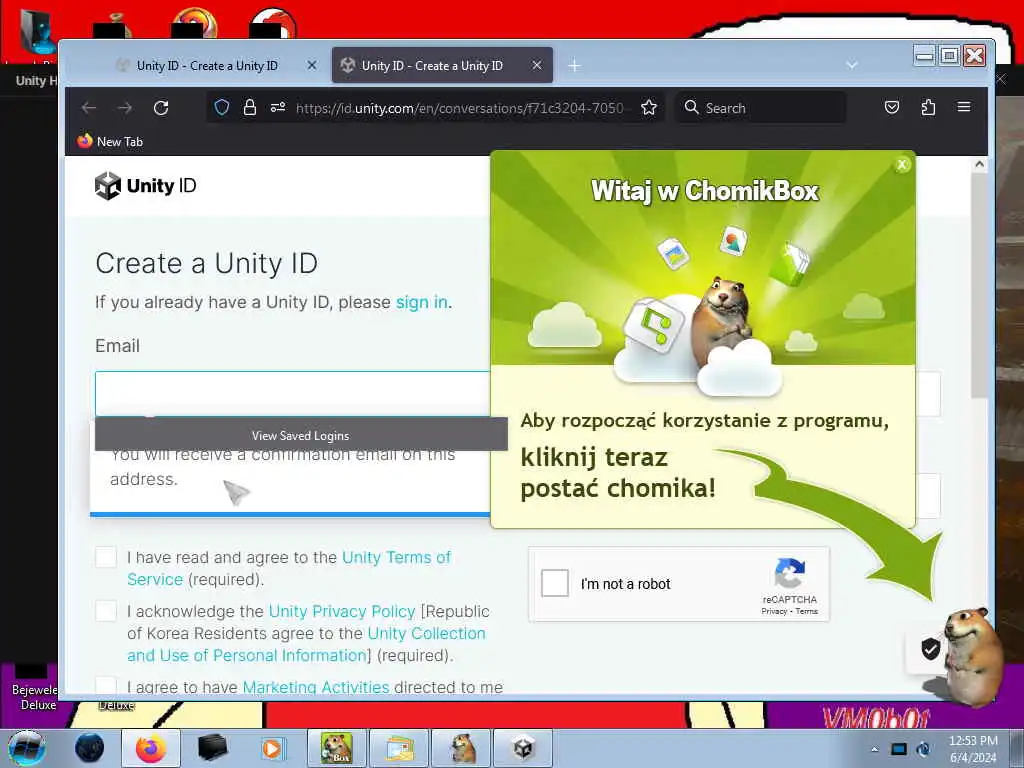Screen dimensions: 1024x768
Task: Click View Saved Logins
Action: 300,436
